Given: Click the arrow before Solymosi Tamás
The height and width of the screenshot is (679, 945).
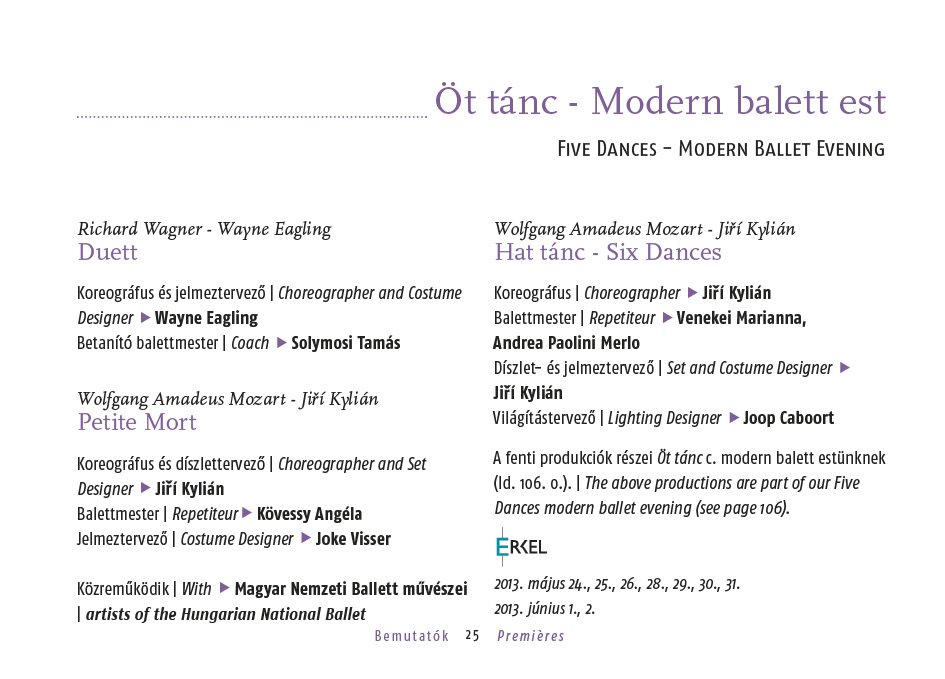Looking at the screenshot, I should pyautogui.click(x=281, y=342).
